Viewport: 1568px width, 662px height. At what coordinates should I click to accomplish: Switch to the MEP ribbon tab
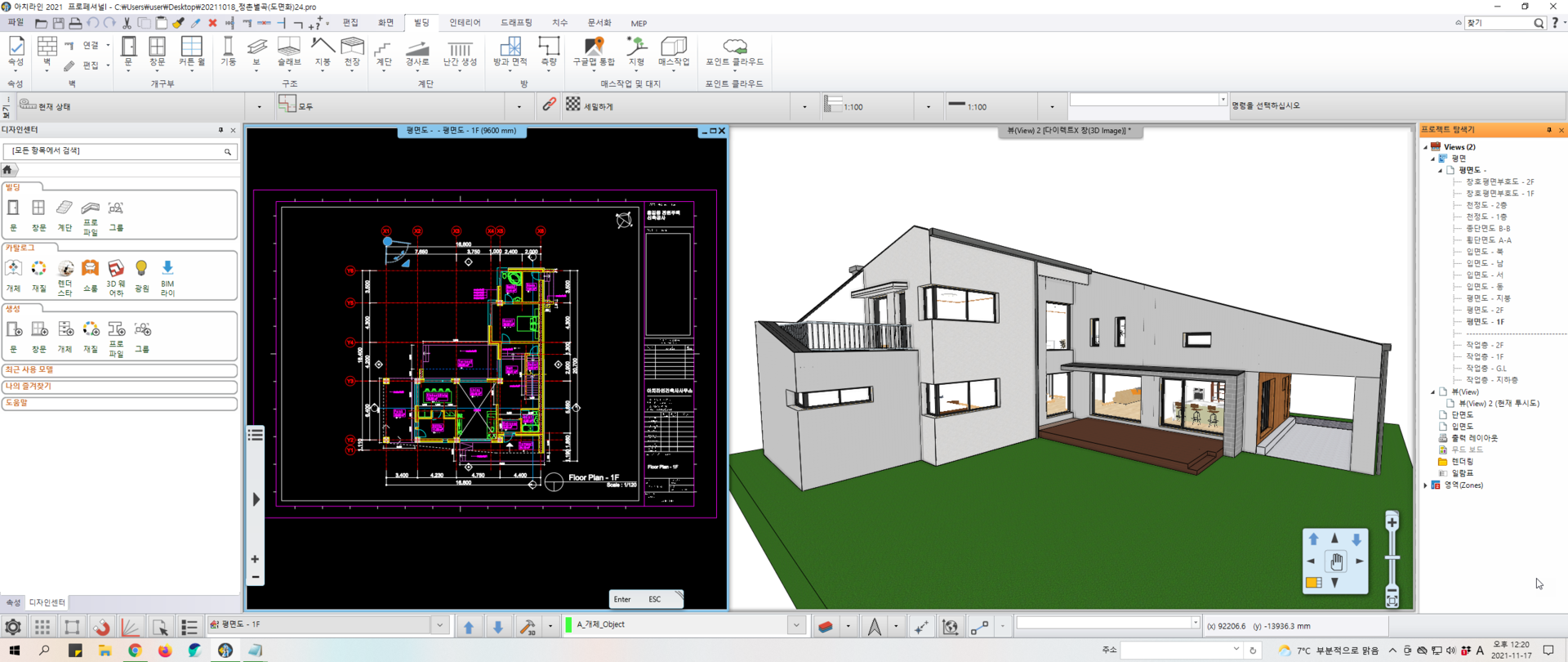[639, 23]
